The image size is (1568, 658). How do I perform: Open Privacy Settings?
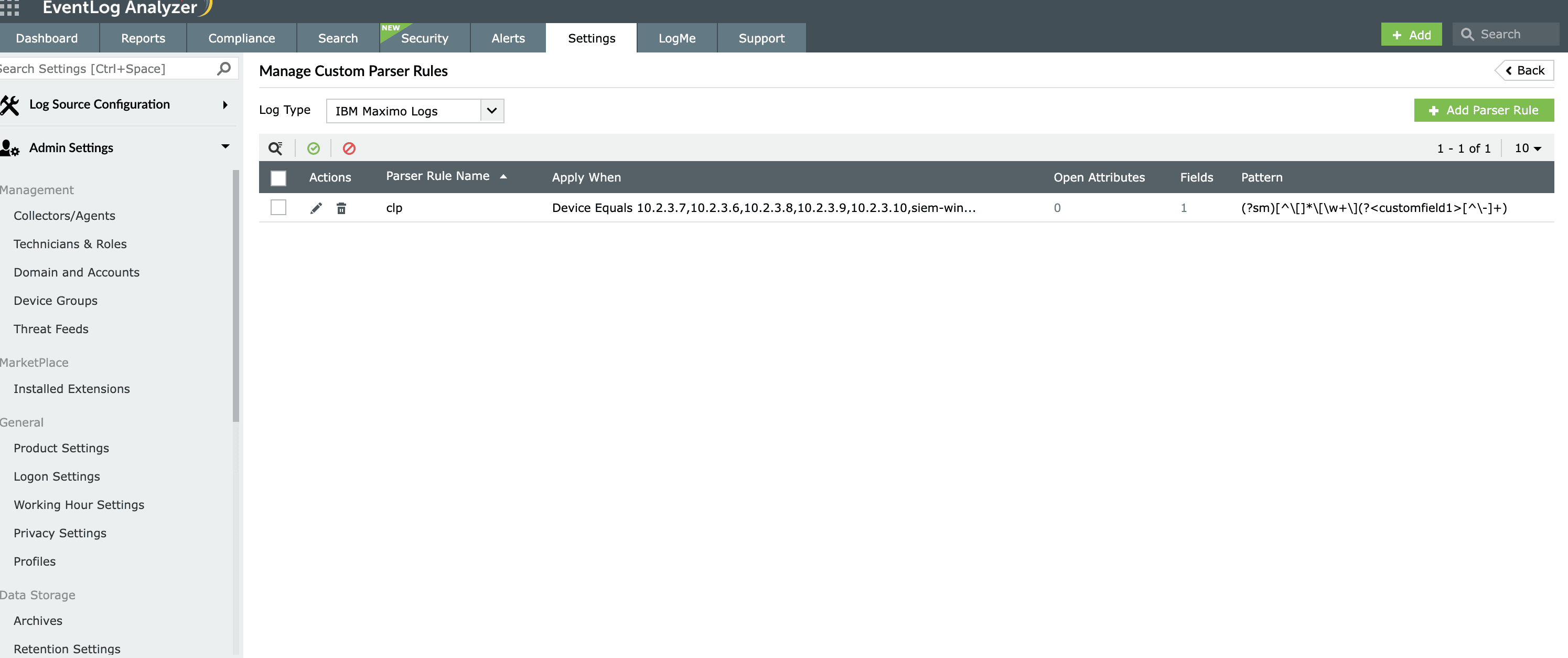(60, 533)
